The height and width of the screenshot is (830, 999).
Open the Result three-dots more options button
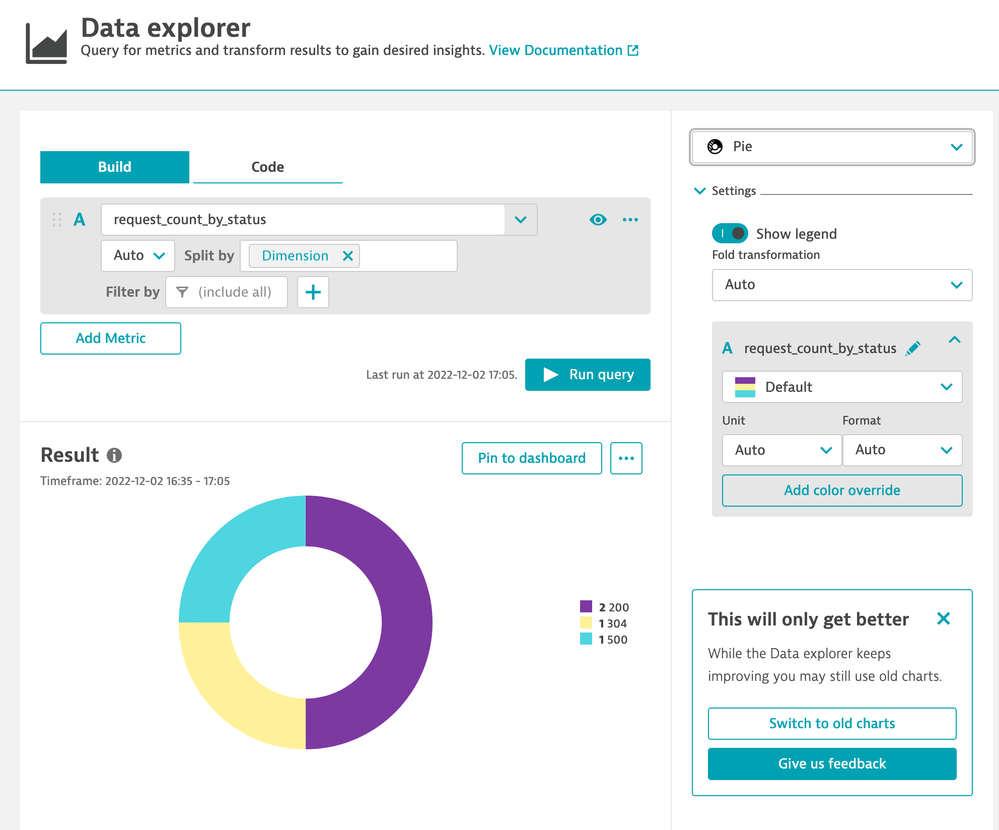[626, 458]
